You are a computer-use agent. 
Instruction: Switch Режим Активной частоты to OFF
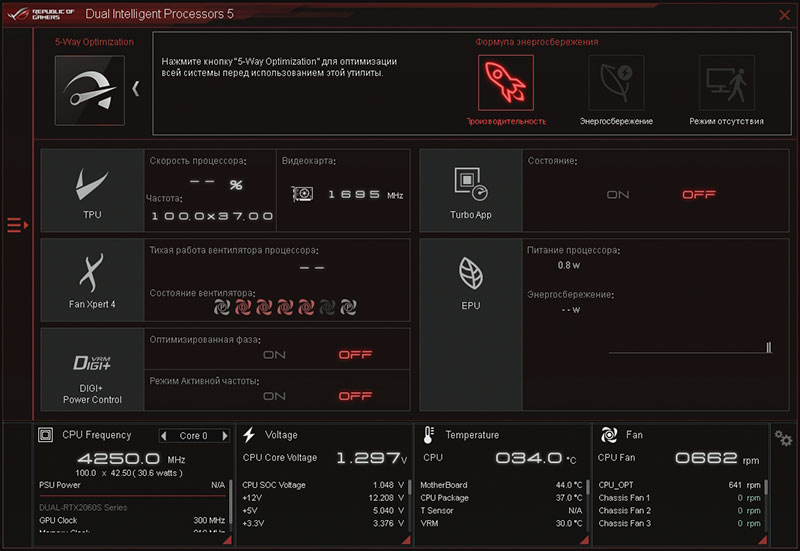[x=355, y=396]
